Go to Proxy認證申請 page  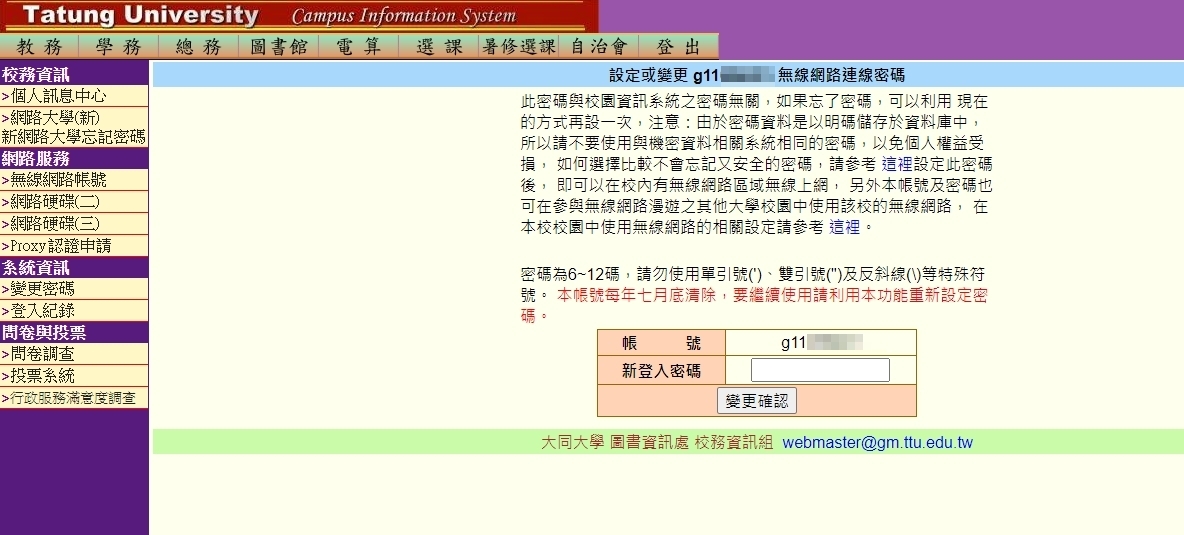(60, 246)
